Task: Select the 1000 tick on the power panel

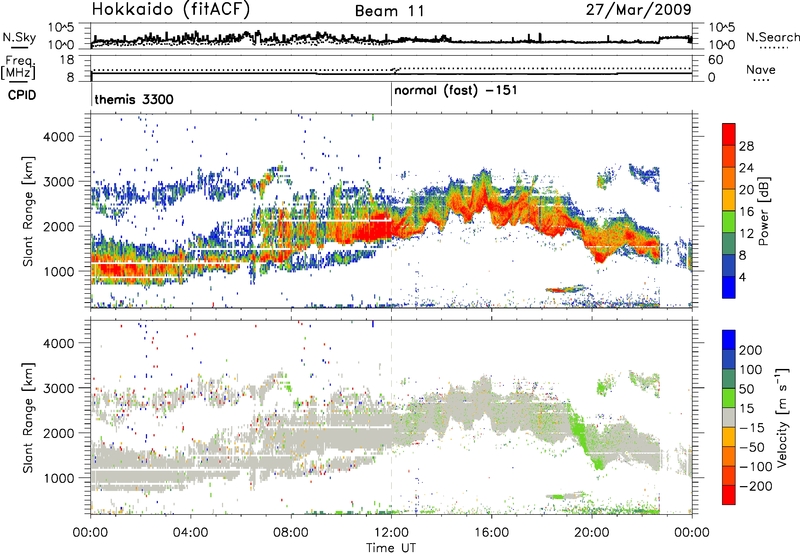Action: (59, 271)
